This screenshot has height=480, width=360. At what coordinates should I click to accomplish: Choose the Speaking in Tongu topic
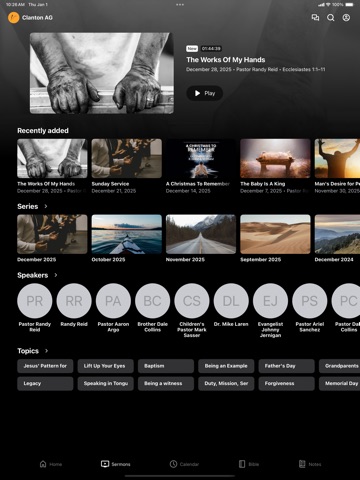106,384
